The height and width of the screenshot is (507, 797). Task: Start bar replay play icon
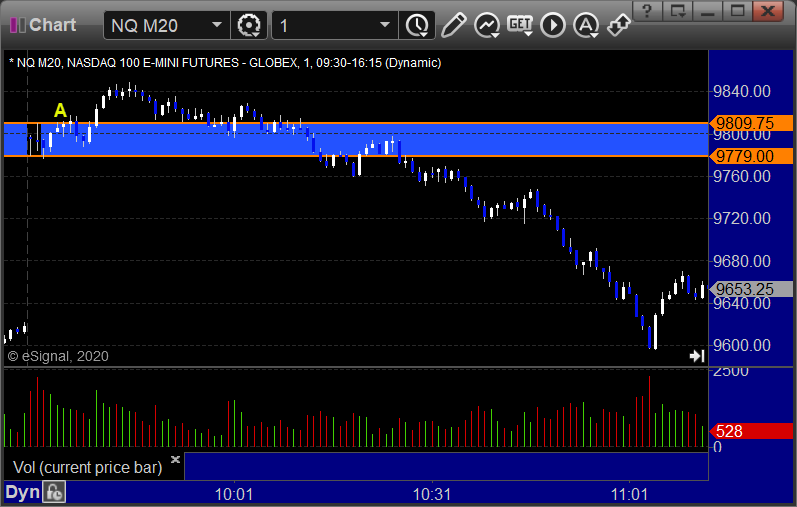click(x=553, y=25)
